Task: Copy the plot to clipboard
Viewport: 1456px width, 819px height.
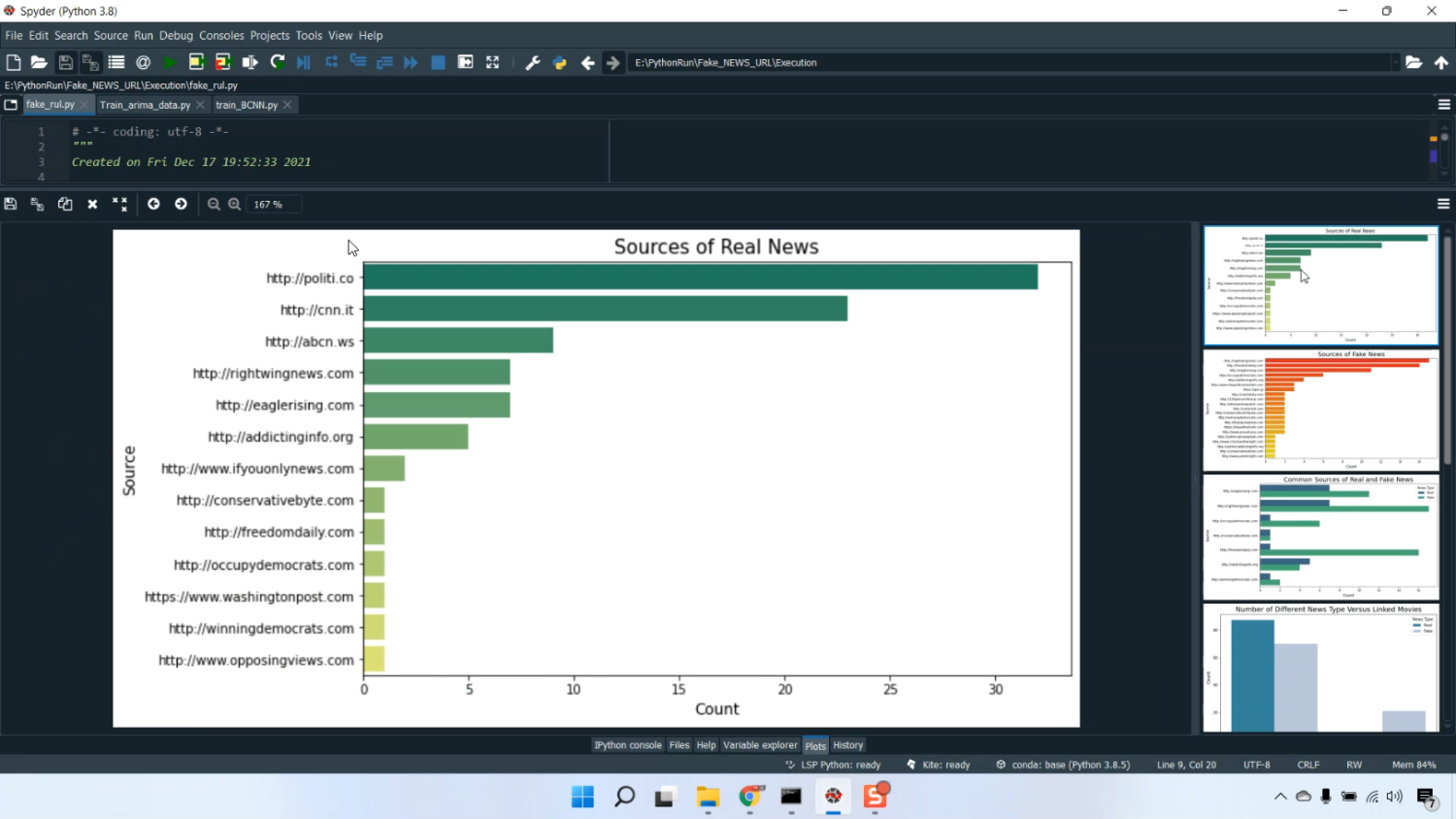Action: click(65, 204)
